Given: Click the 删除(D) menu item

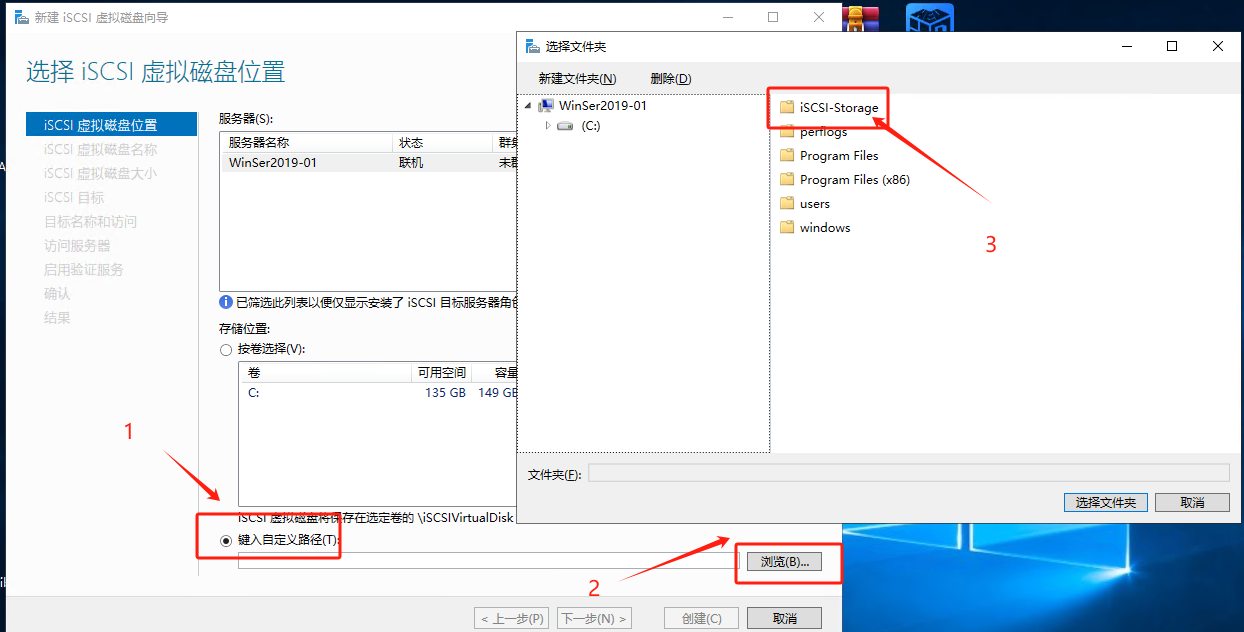Looking at the screenshot, I should (670, 78).
